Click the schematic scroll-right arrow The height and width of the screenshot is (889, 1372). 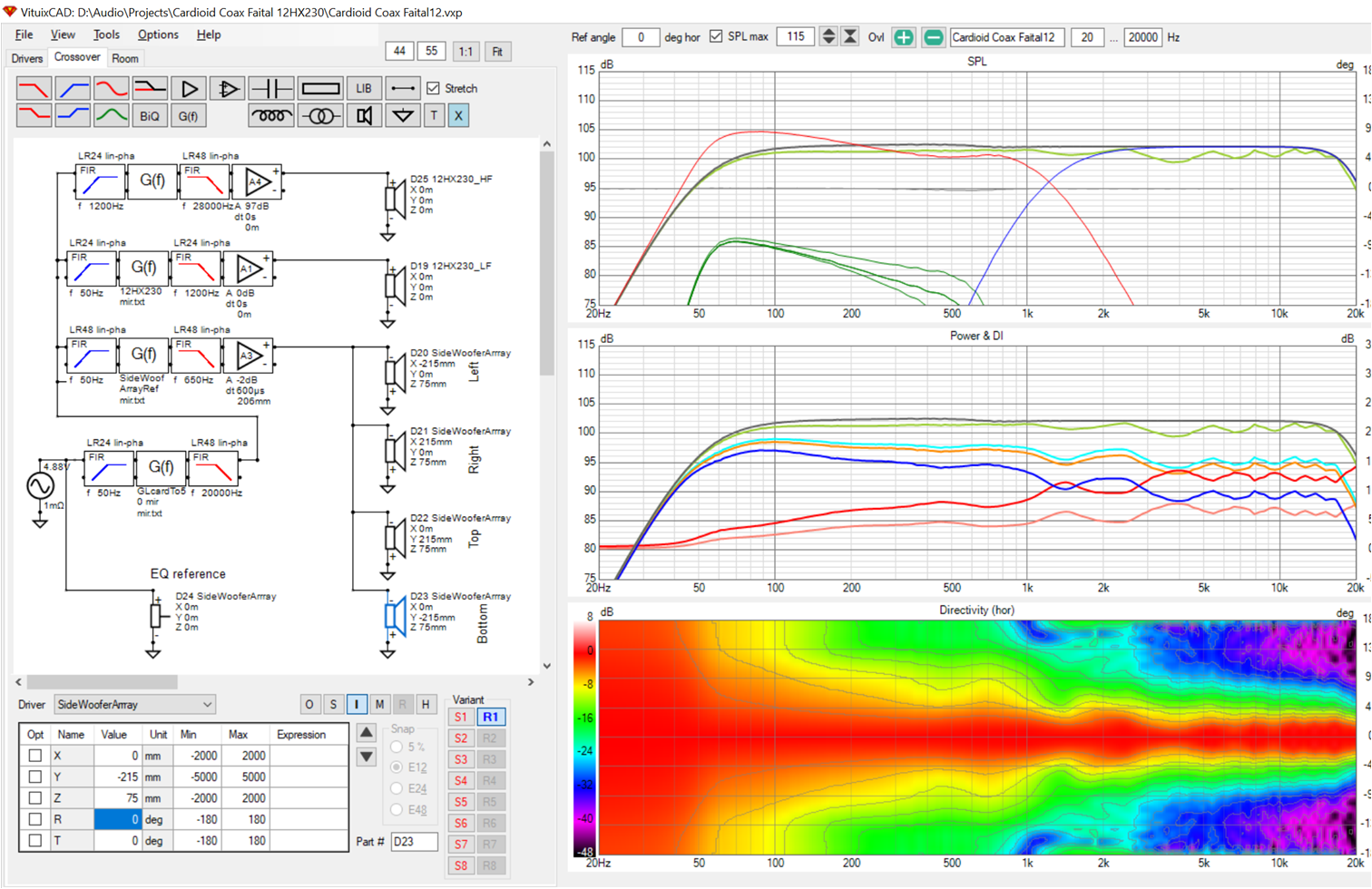[x=531, y=681]
